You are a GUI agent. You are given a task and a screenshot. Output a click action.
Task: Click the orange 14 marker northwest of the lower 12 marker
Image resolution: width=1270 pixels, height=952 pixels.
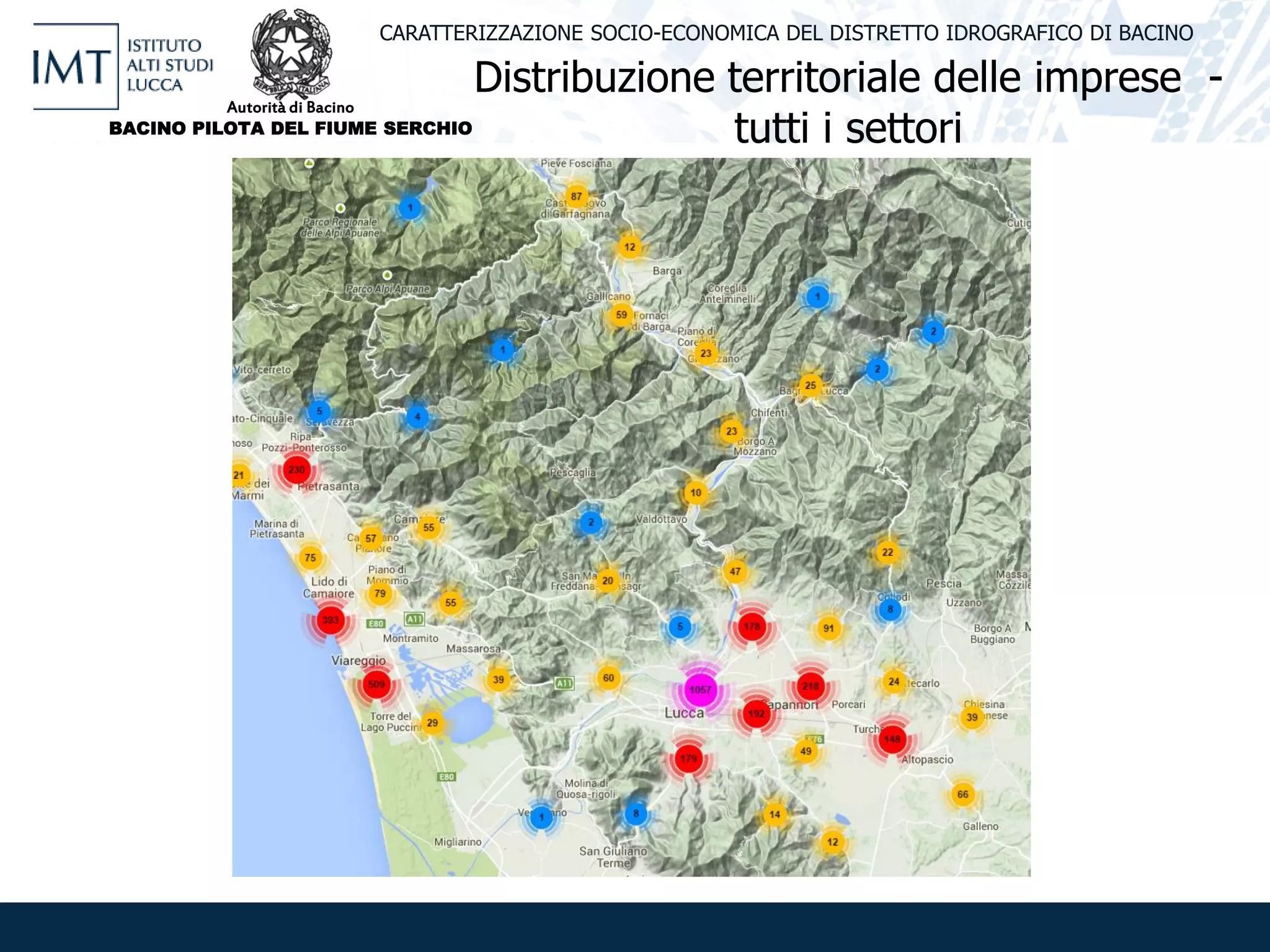pyautogui.click(x=775, y=814)
